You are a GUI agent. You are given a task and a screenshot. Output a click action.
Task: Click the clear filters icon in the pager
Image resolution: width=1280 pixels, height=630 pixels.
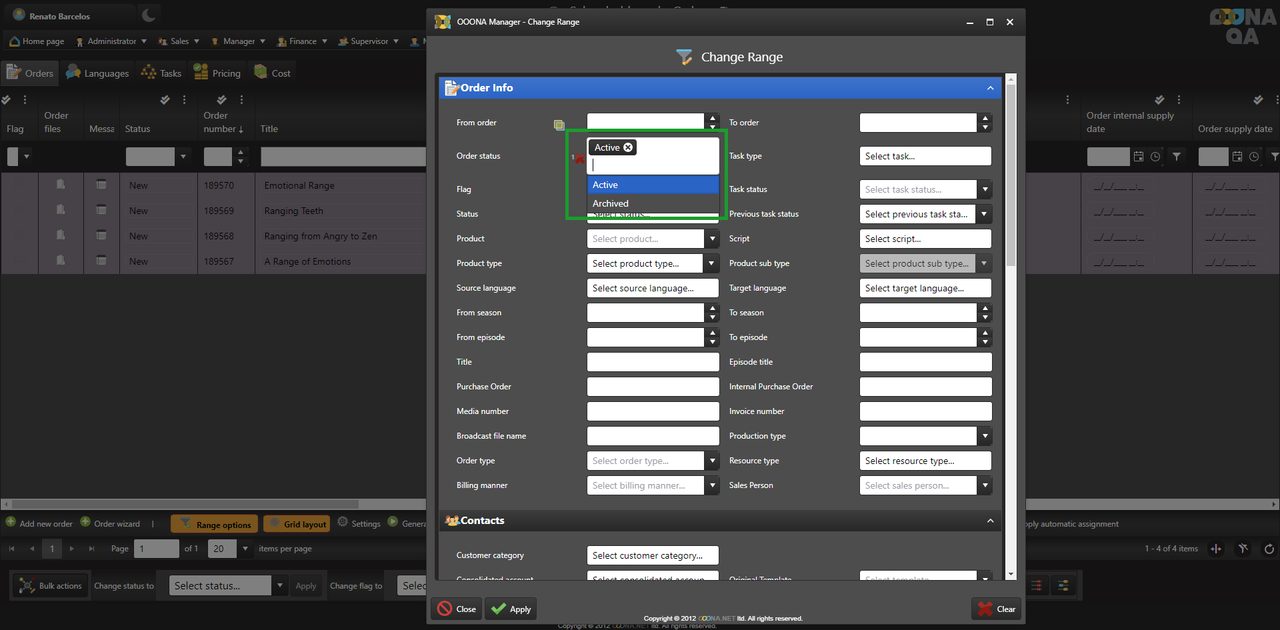[1243, 549]
